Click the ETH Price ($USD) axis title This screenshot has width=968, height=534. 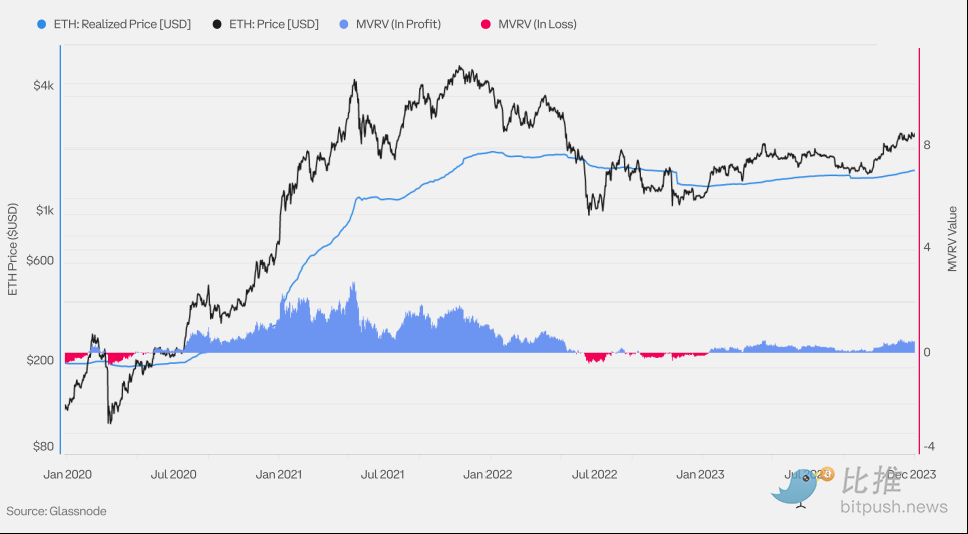point(12,248)
